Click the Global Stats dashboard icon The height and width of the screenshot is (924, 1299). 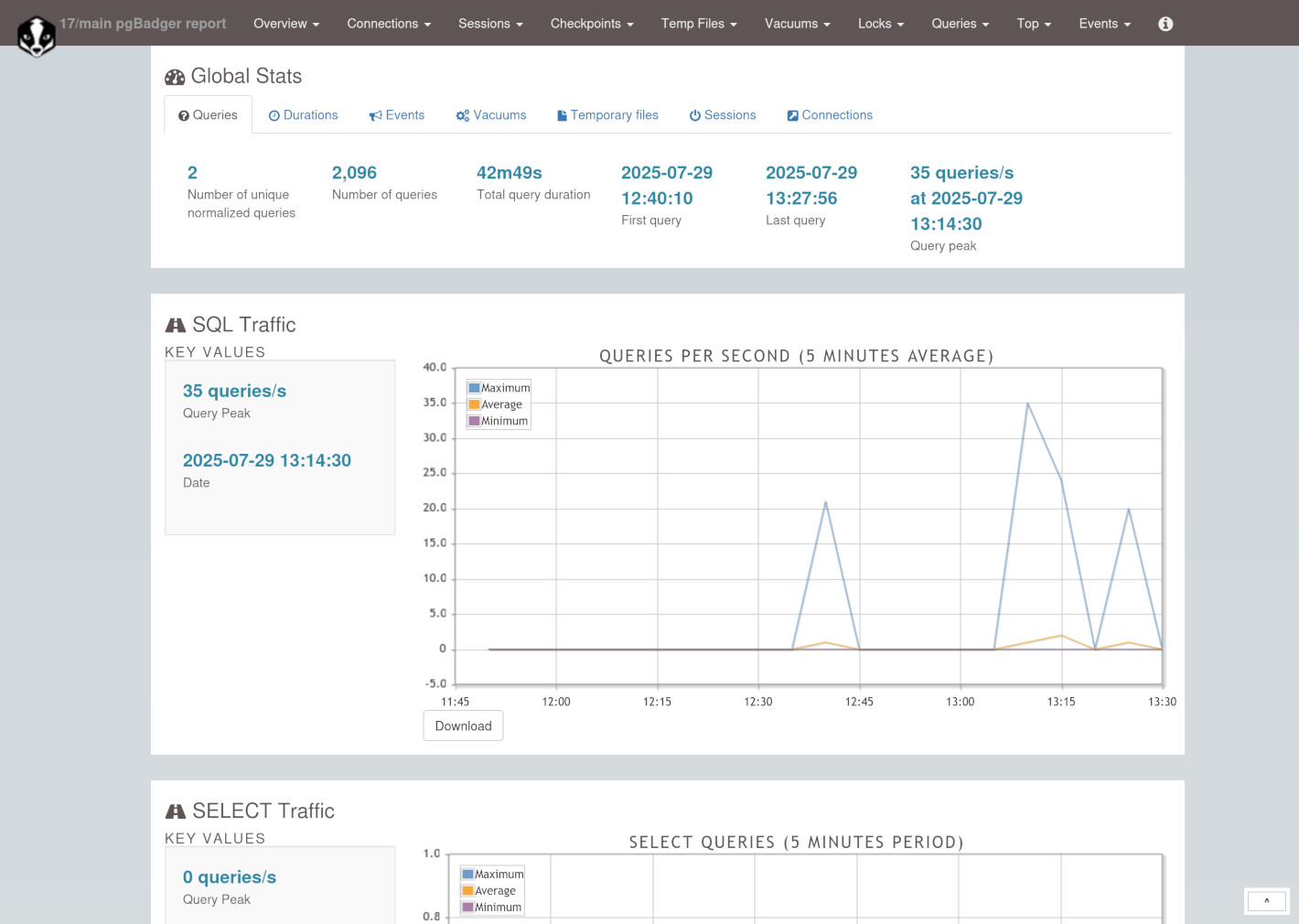click(175, 77)
